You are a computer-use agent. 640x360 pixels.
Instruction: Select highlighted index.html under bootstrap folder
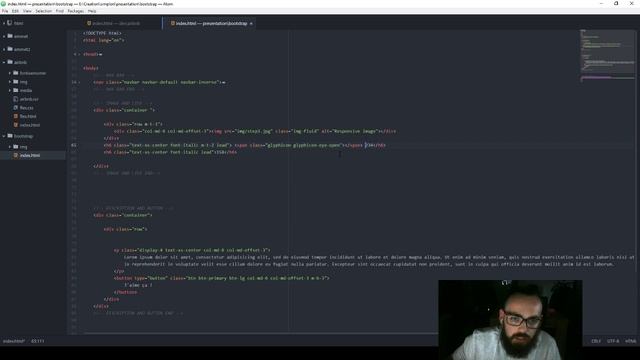30,156
